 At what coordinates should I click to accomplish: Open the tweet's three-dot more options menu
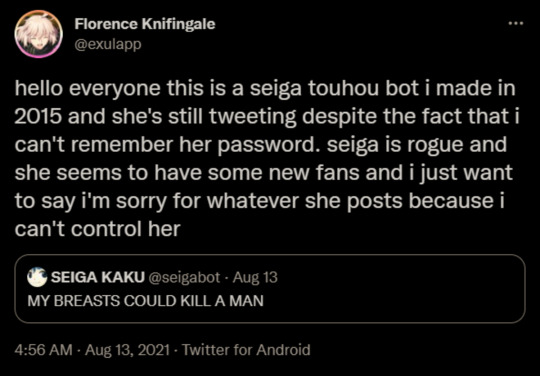coord(516,23)
